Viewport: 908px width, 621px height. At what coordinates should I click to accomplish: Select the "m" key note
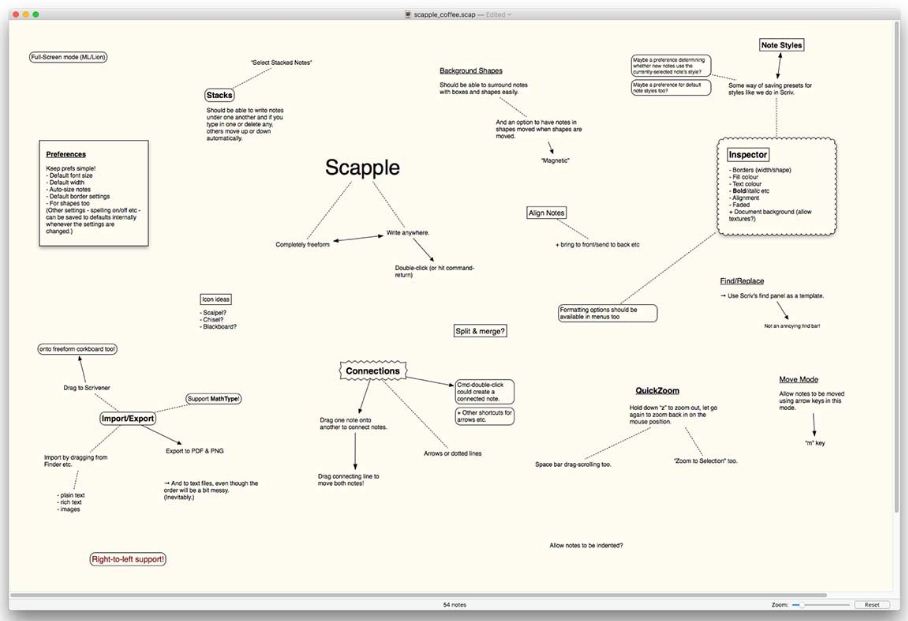815,443
